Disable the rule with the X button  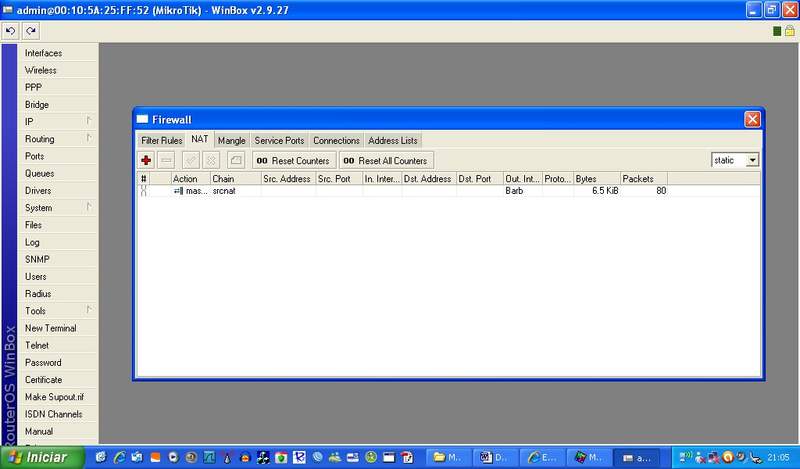point(211,160)
